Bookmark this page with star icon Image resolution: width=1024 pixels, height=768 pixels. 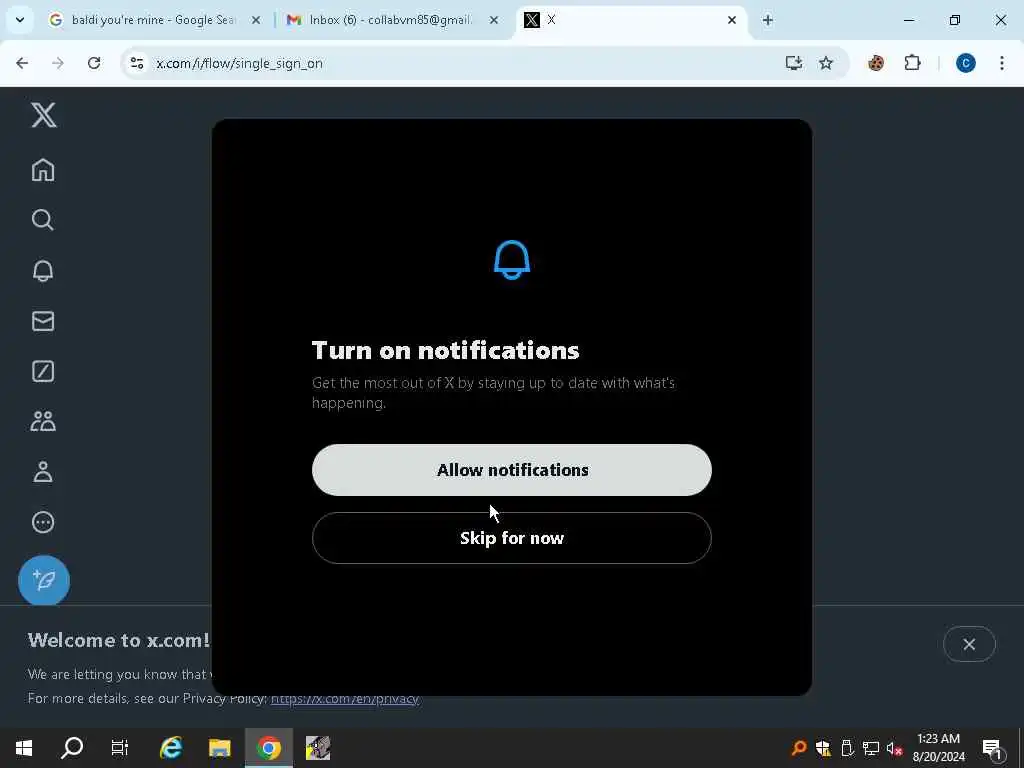tap(826, 63)
